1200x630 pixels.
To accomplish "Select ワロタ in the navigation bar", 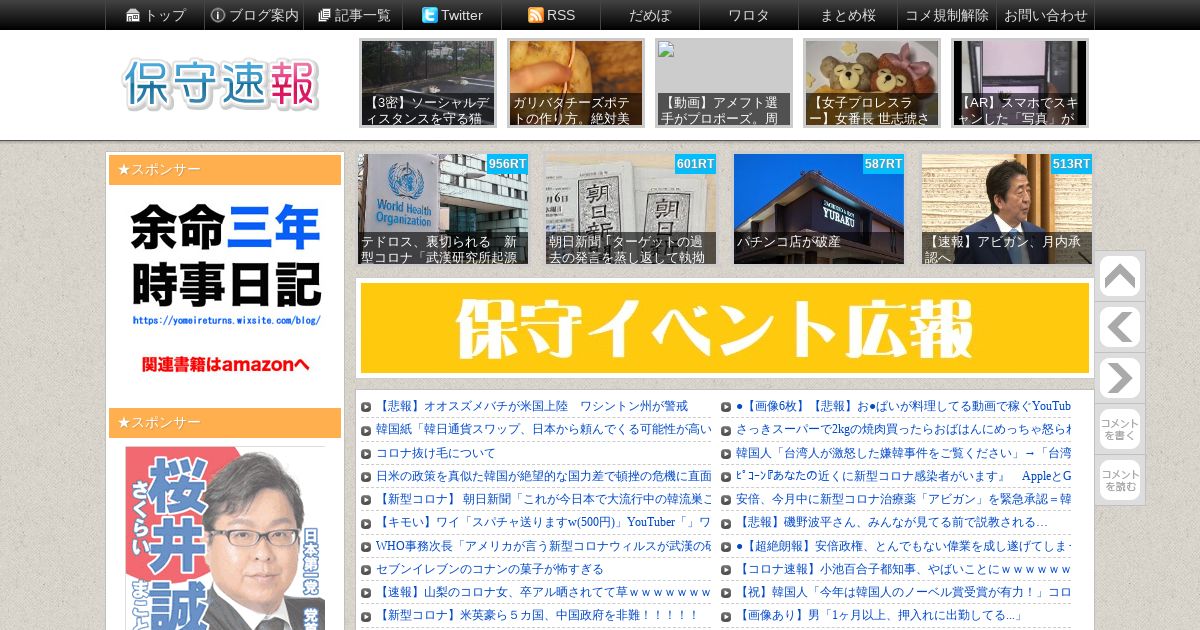I will point(749,15).
